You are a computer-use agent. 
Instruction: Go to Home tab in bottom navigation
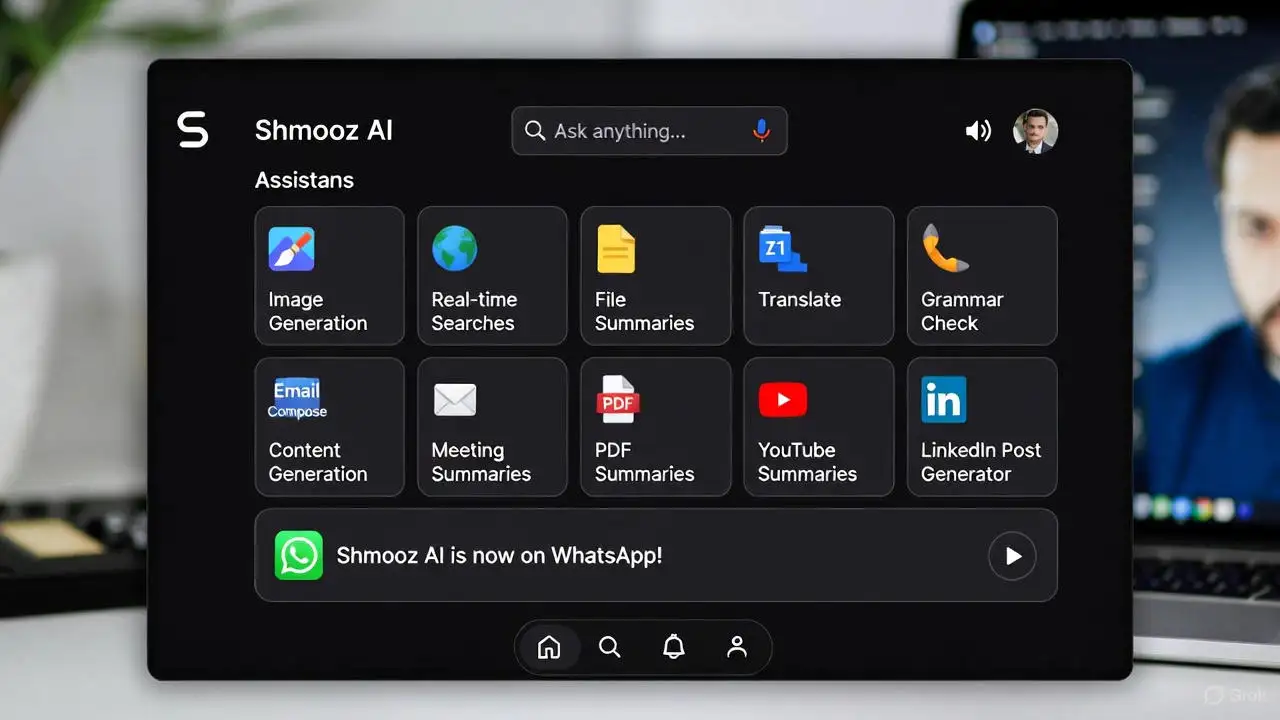549,648
